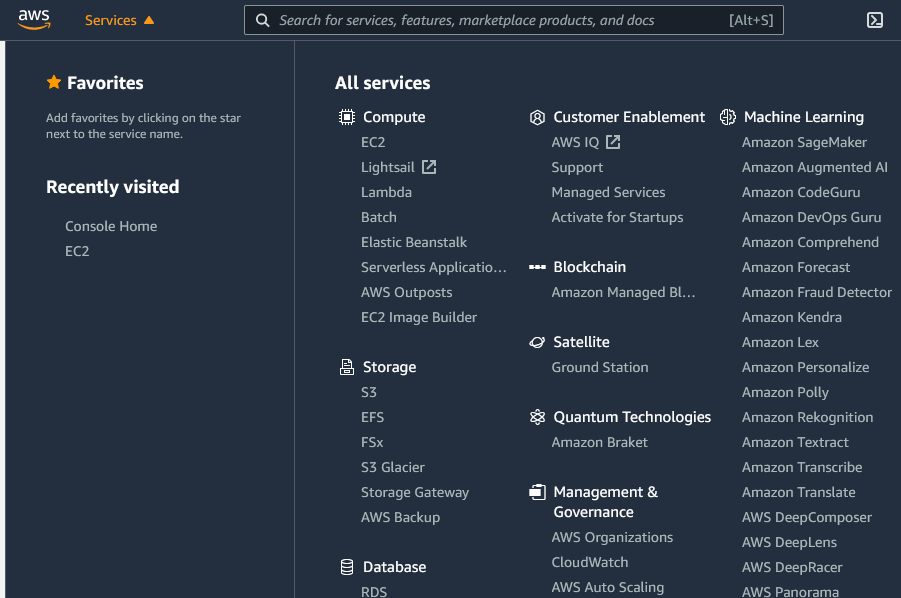This screenshot has height=598, width=901.
Task: Click the Quantum Technologies atom icon
Action: (537, 417)
